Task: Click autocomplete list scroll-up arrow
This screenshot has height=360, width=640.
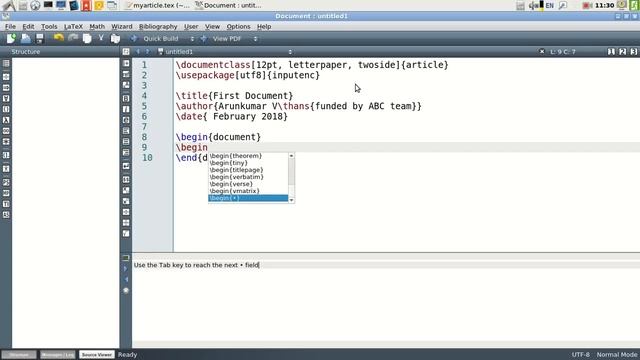Action: point(291,156)
